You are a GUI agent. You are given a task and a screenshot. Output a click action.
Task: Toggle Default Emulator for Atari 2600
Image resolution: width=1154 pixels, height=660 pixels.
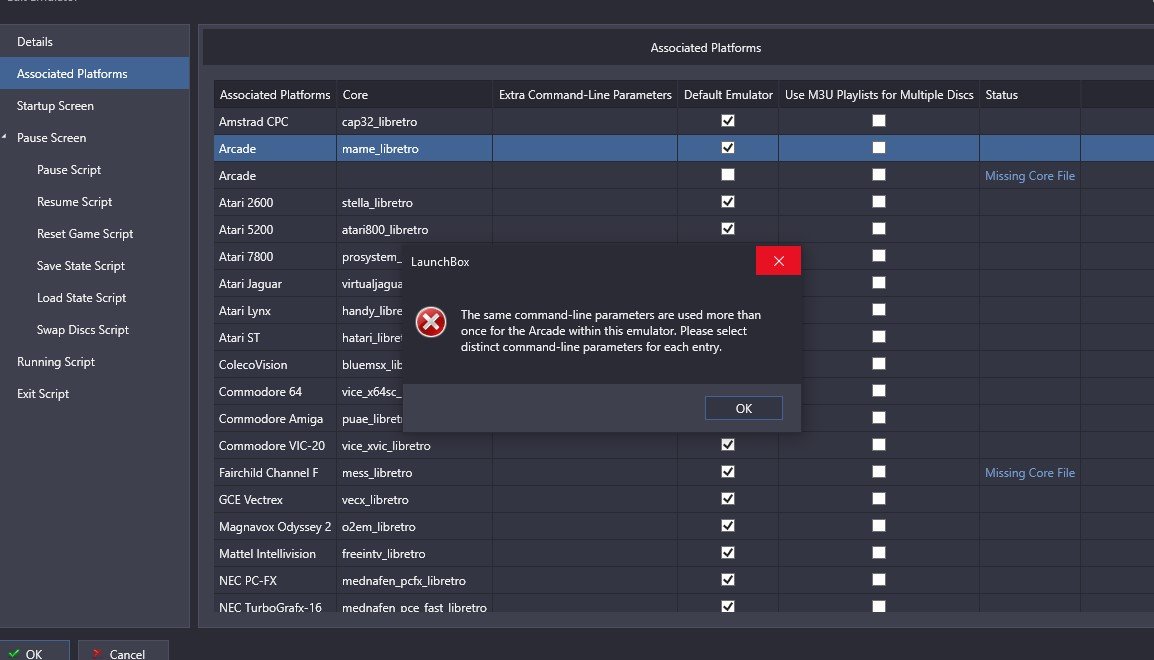tap(728, 202)
